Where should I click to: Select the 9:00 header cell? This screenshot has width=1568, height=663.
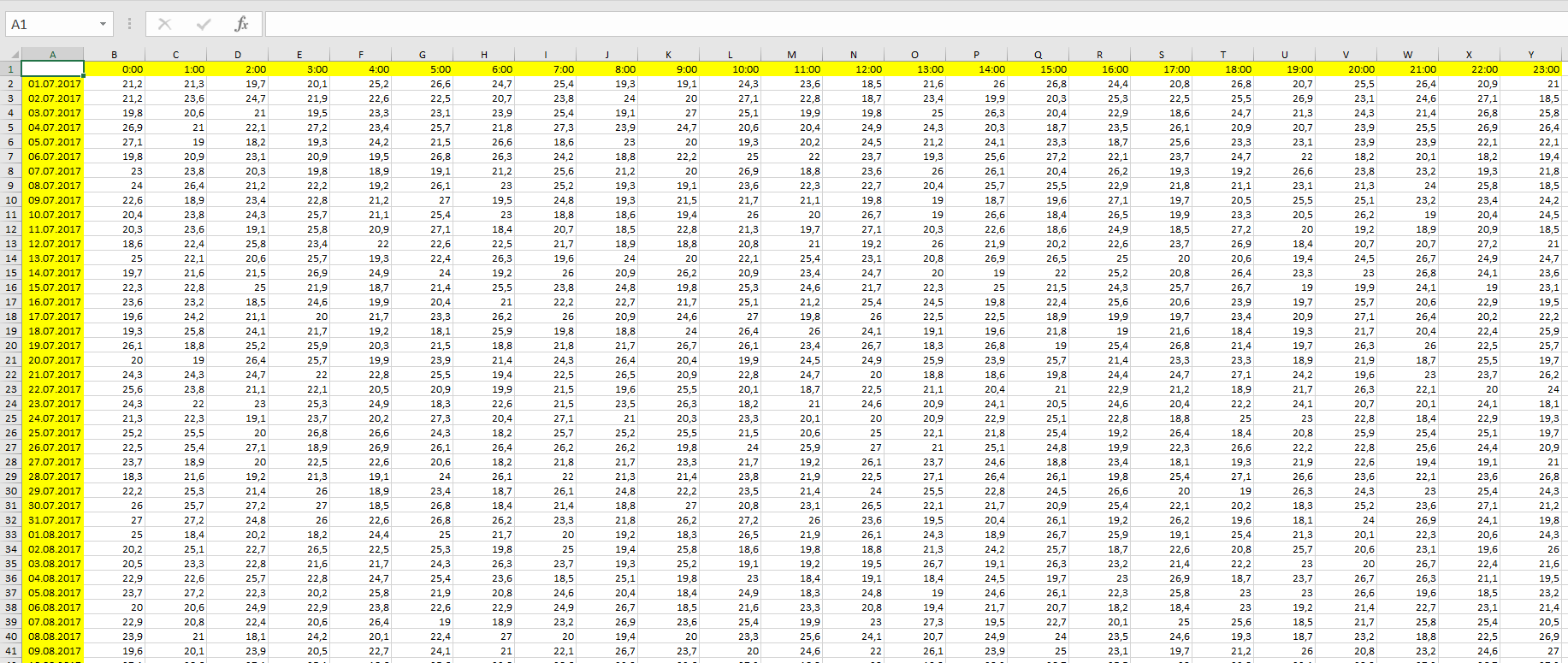669,69
